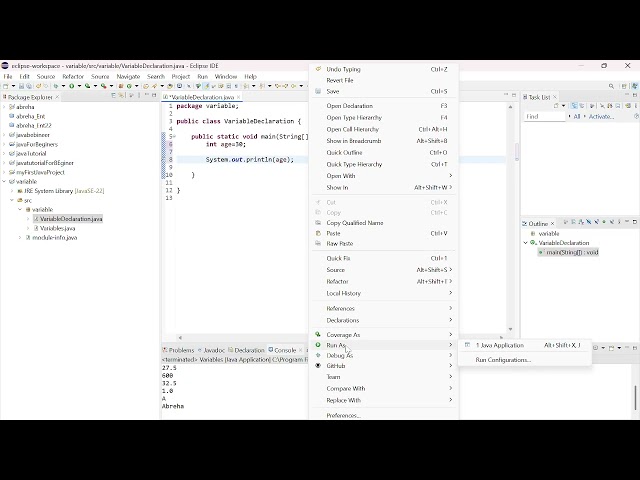
Task: Click the Run (green play) toolbar icon
Action: (71, 86)
